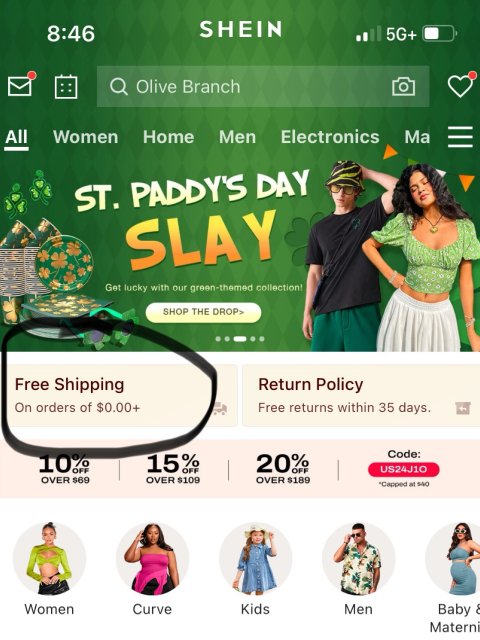This screenshot has width=480, height=640.
Task: Tap the SHOP THE DROP button
Action: pos(203,312)
